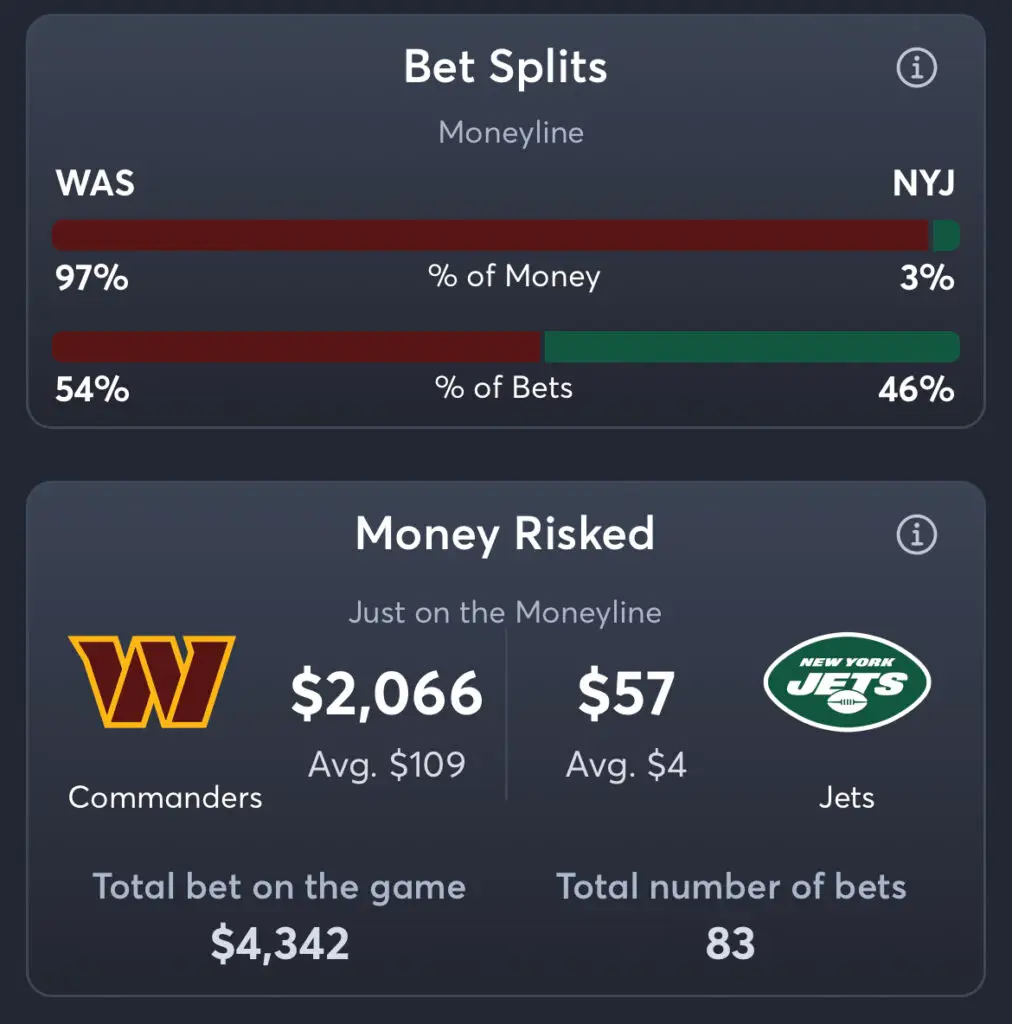Screen dimensions: 1012x1024
Task: Tap the Washington Commanders logo
Action: (x=151, y=681)
